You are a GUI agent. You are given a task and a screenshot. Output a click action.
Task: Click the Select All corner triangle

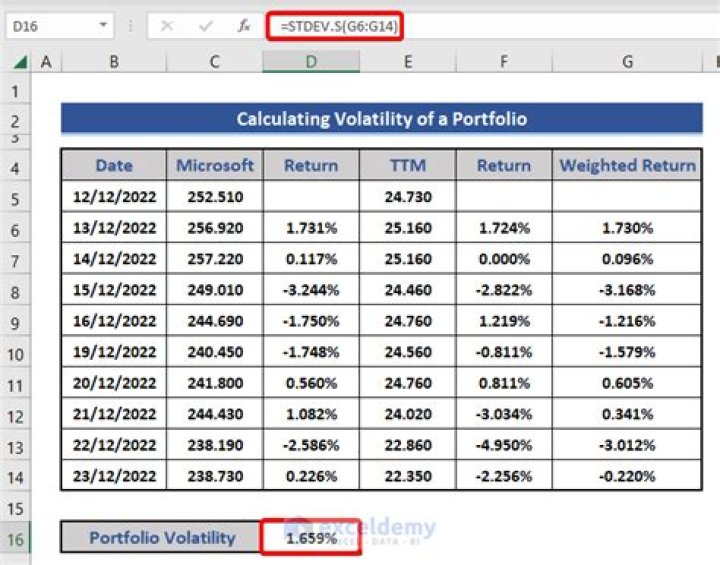pos(20,62)
